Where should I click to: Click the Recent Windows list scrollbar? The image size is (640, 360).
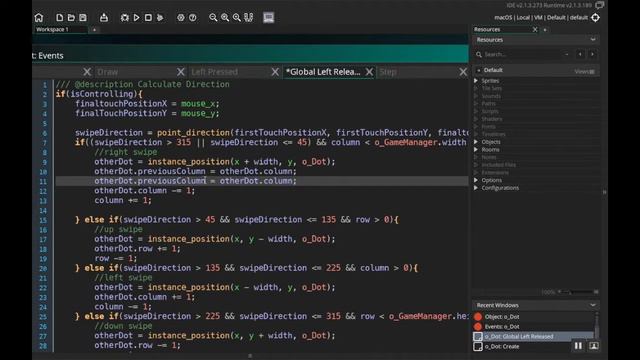(x=597, y=327)
